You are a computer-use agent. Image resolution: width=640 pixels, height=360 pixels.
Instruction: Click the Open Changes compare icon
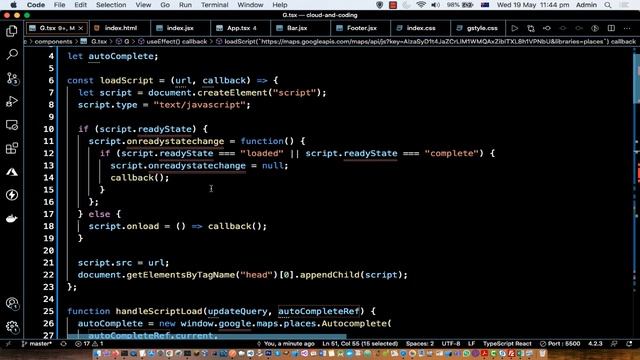point(531,28)
